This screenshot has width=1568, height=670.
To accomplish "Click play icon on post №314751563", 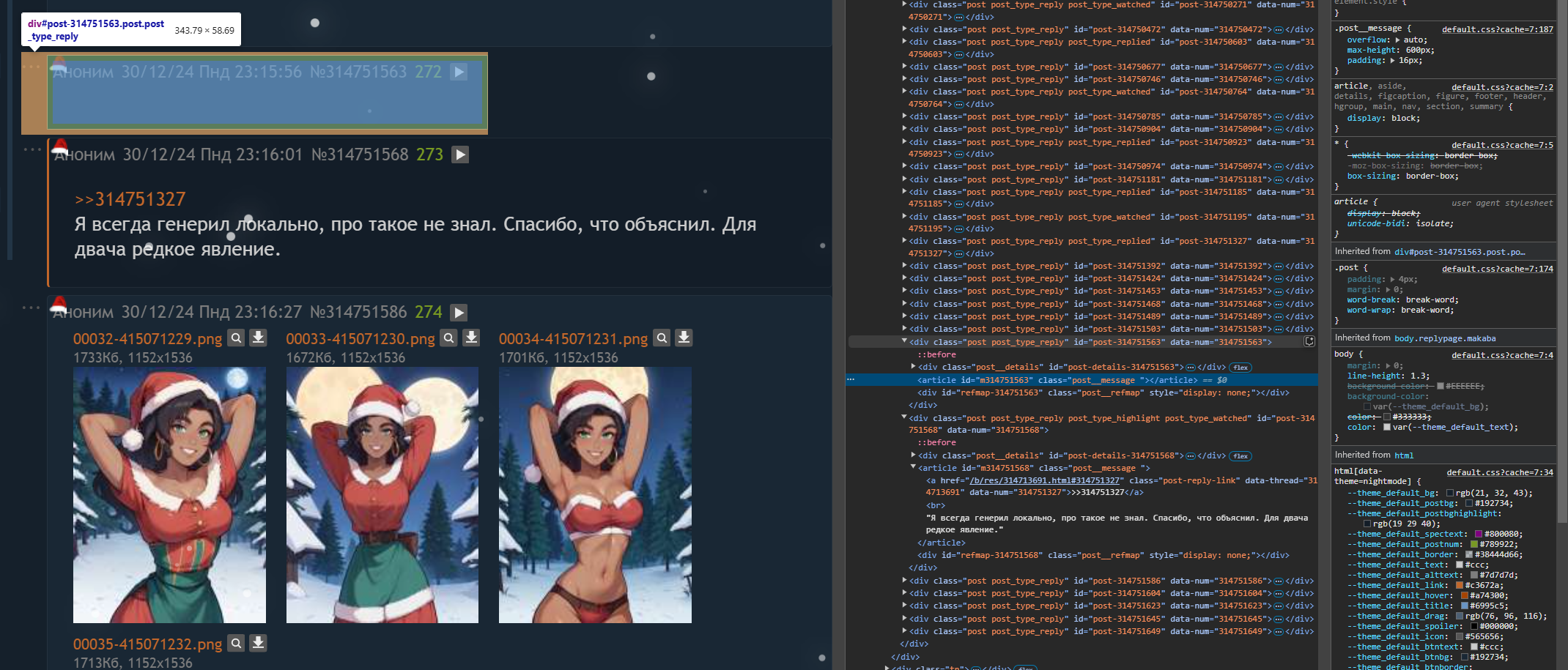I will pyautogui.click(x=459, y=72).
